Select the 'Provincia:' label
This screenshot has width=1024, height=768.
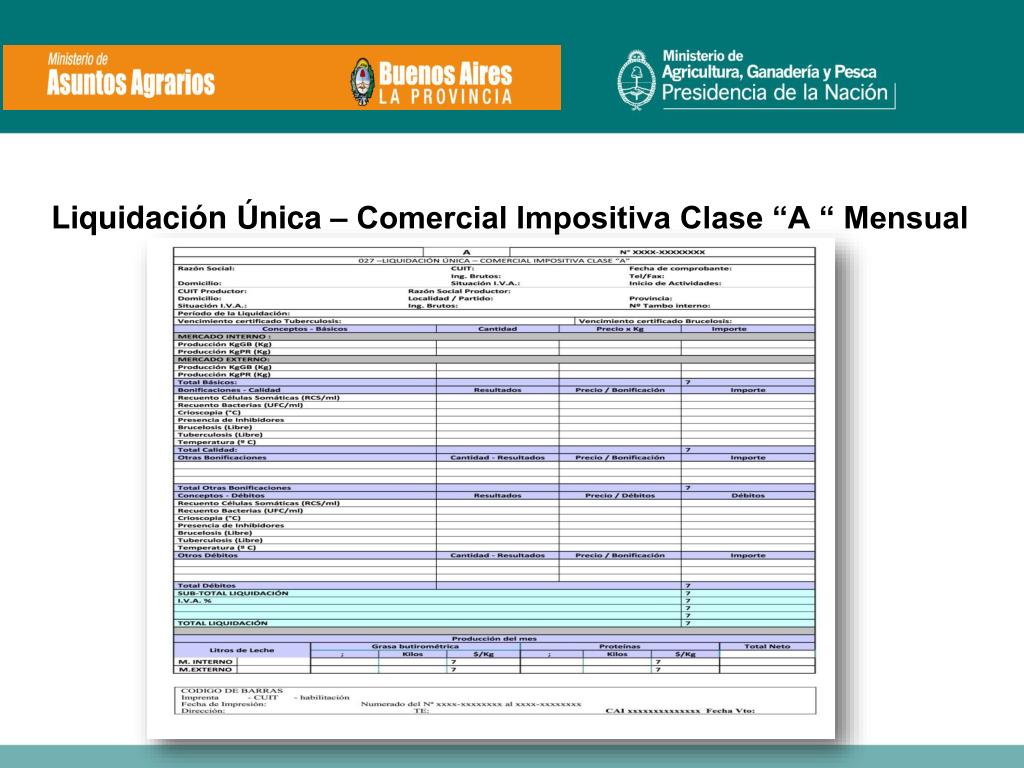650,298
